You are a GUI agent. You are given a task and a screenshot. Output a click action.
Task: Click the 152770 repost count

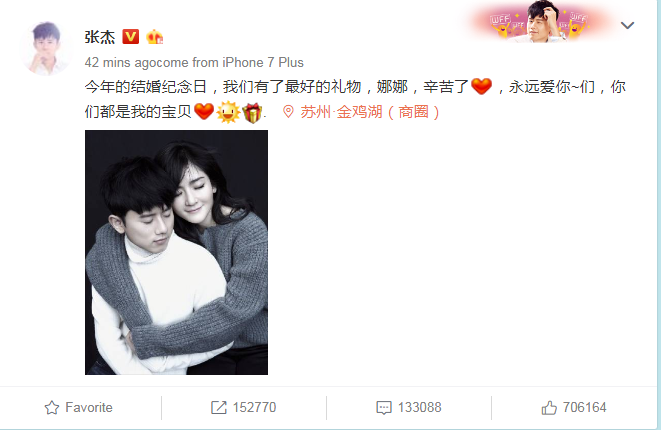pyautogui.click(x=254, y=408)
